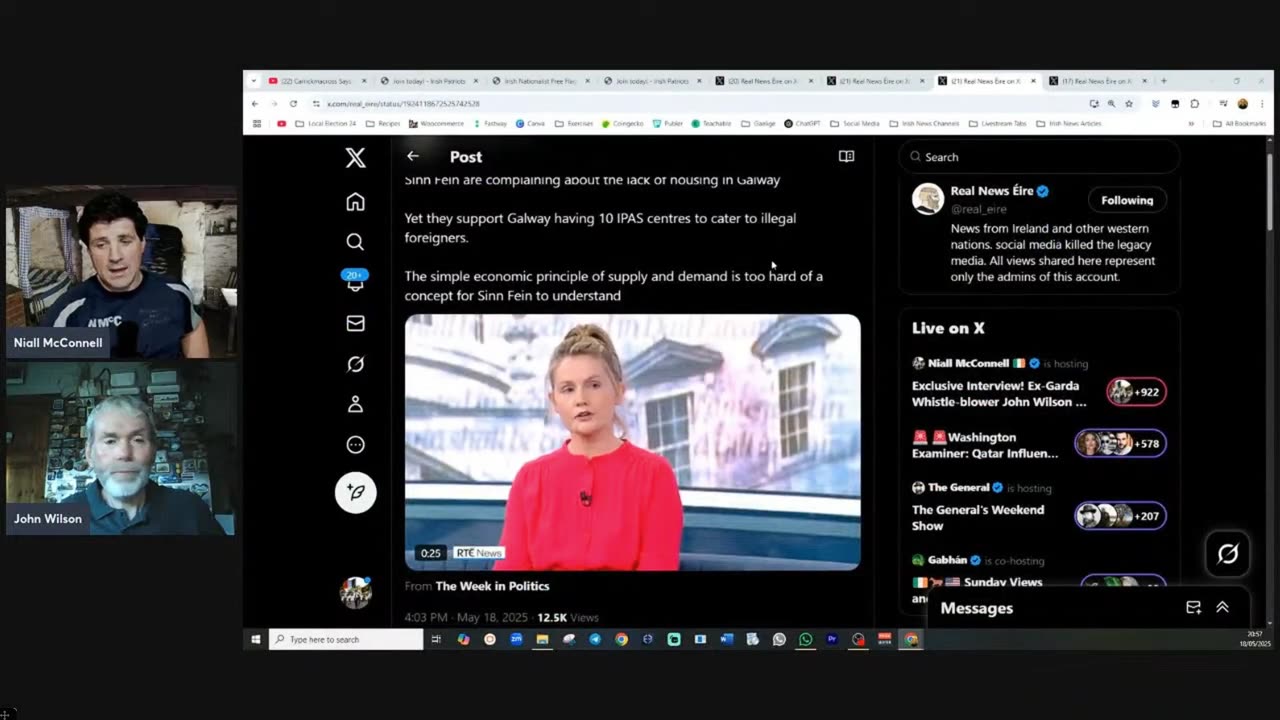Viewport: 1280px width, 720px height.
Task: Open the +922 listeners badge
Action: (x=1136, y=392)
